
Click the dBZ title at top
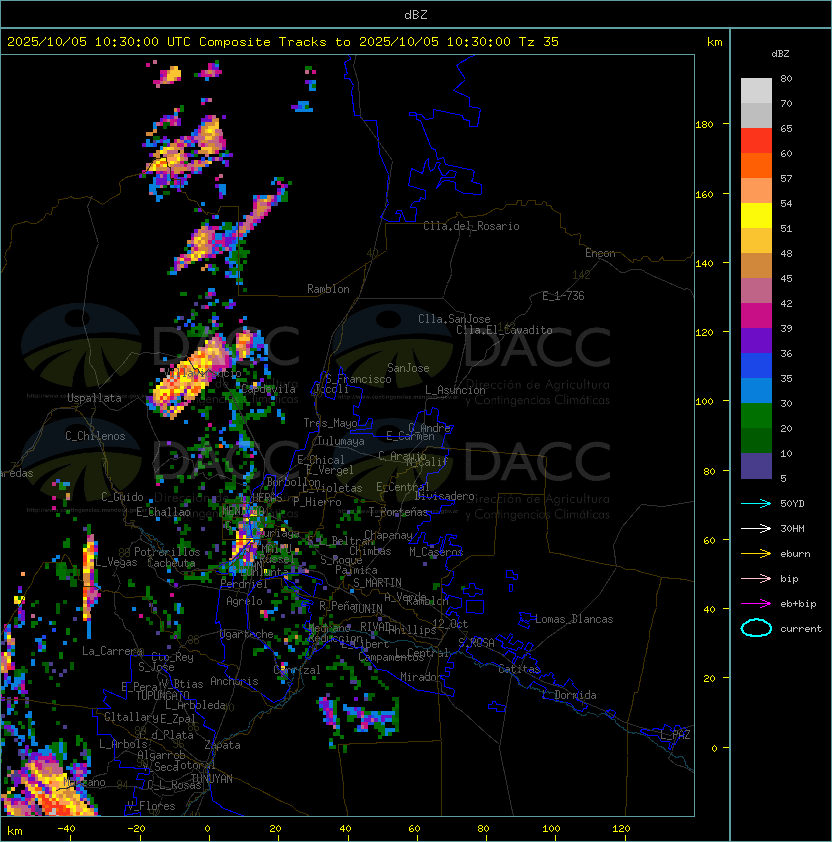[416, 15]
